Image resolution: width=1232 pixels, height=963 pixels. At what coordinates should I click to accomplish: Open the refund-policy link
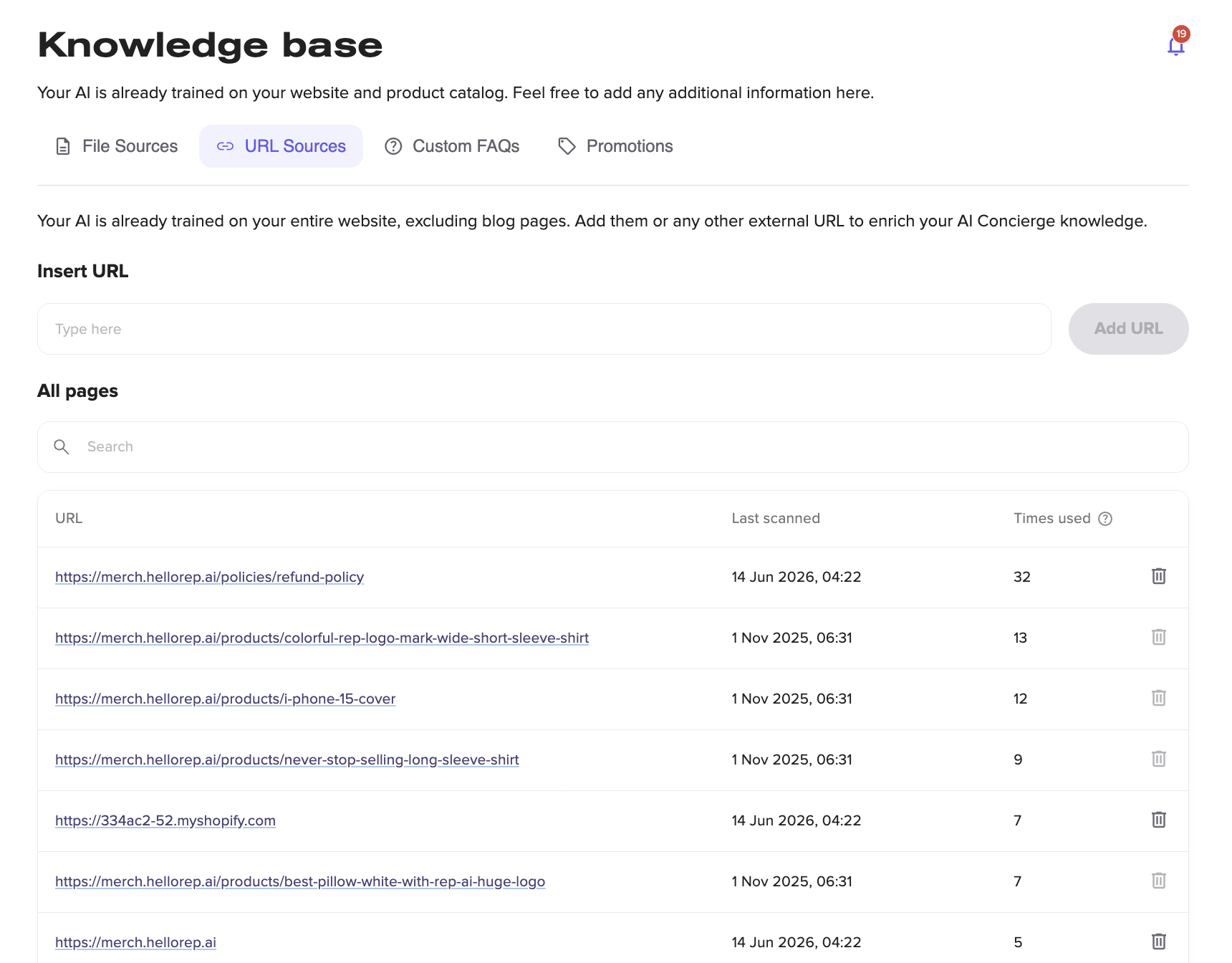pyautogui.click(x=209, y=578)
